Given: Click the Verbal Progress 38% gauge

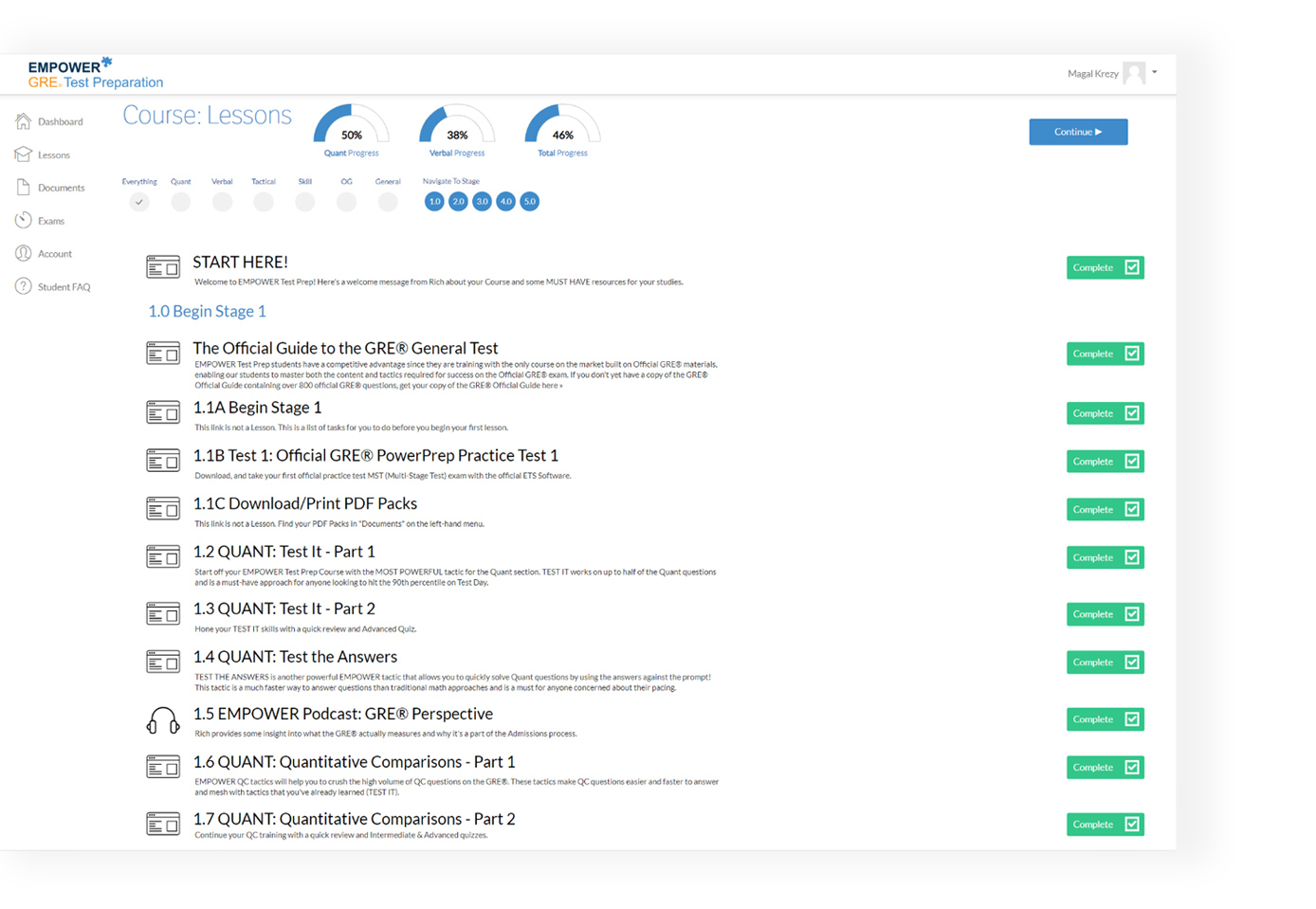Looking at the screenshot, I should tap(457, 131).
